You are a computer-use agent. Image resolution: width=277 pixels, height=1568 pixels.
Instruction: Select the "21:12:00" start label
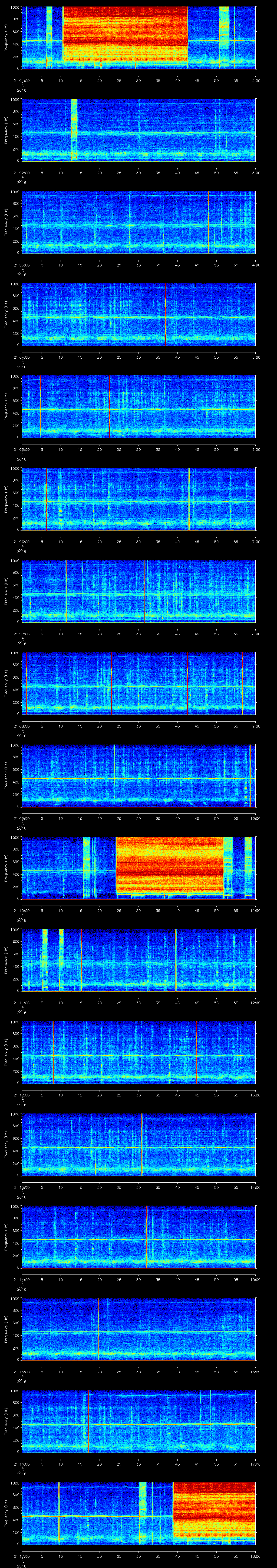click(x=21, y=1096)
